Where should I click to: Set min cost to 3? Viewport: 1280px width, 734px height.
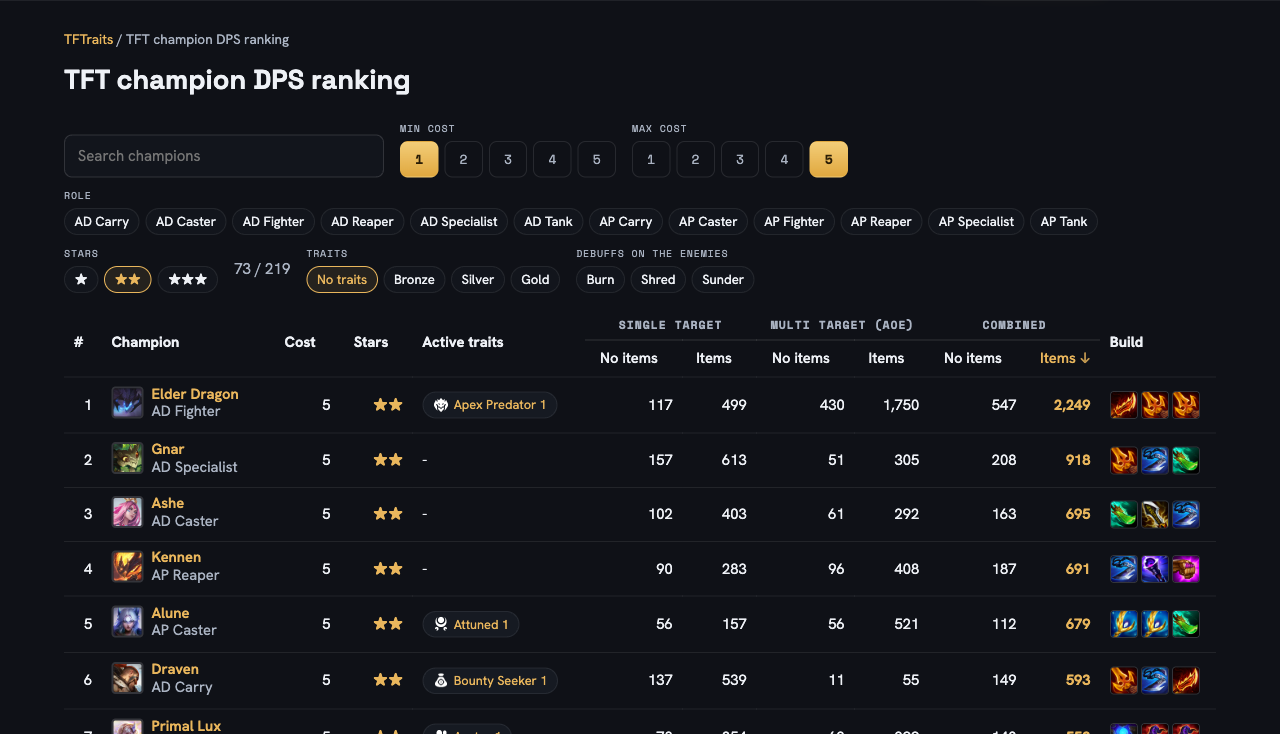point(508,159)
